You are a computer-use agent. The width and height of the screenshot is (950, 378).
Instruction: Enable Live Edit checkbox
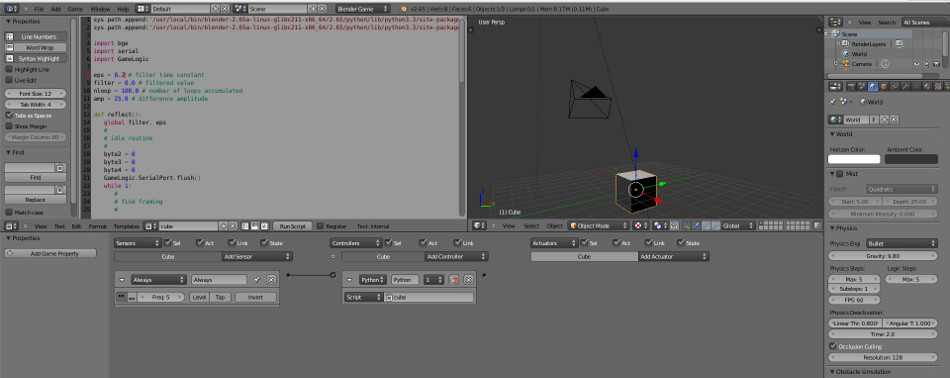point(9,80)
